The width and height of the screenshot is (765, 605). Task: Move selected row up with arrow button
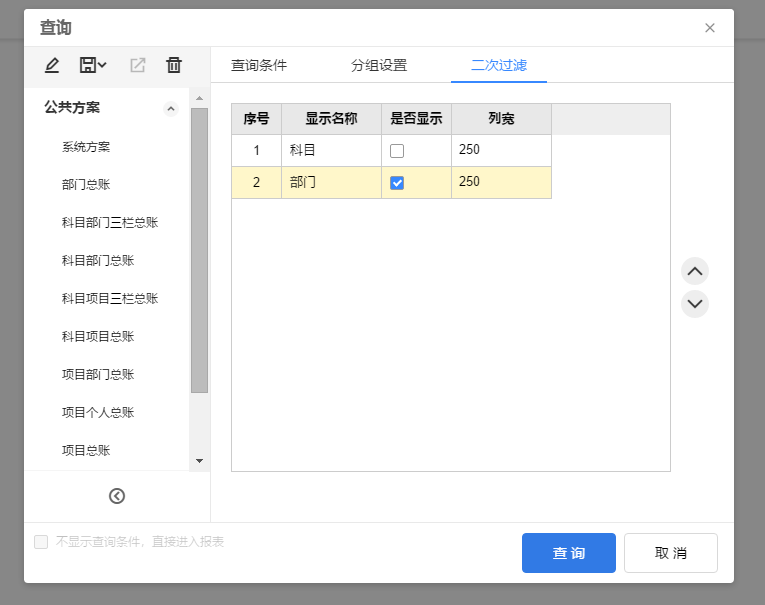(695, 271)
